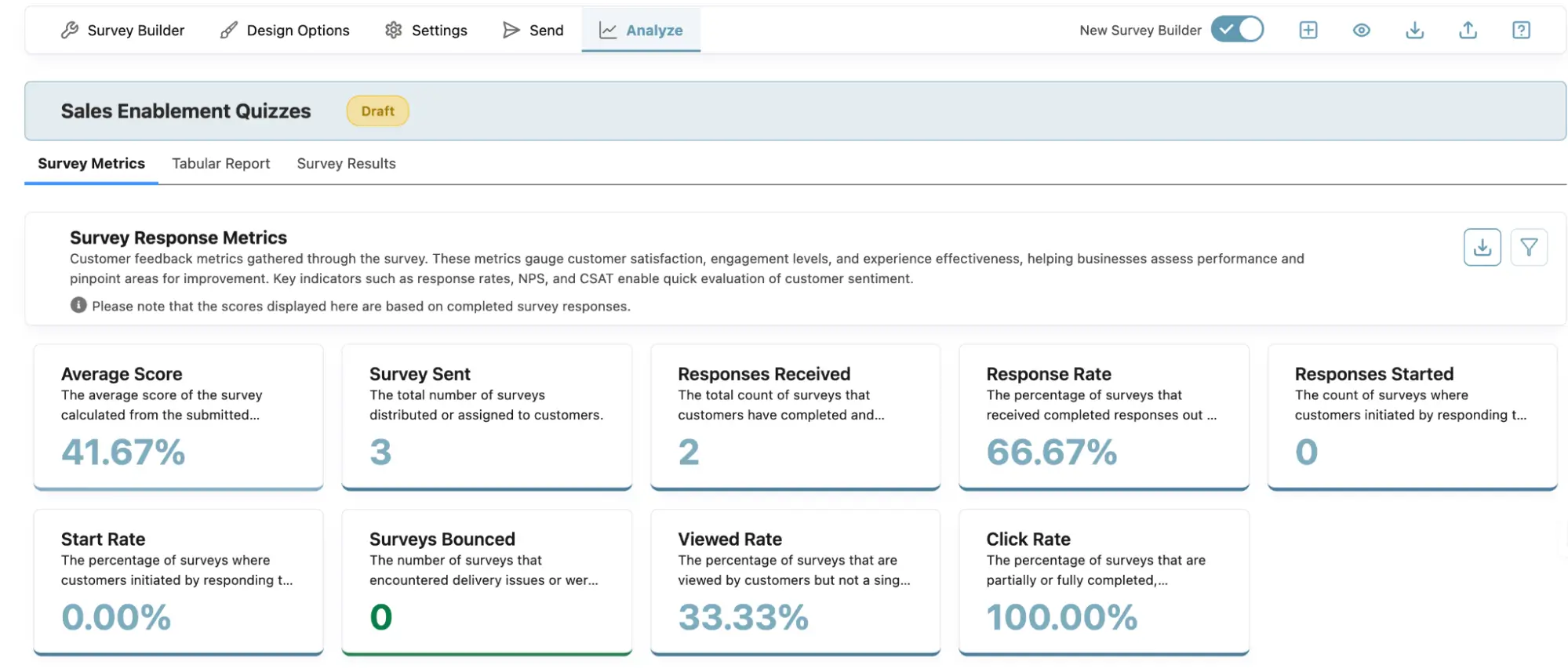Click the preview eye icon

click(x=1361, y=31)
